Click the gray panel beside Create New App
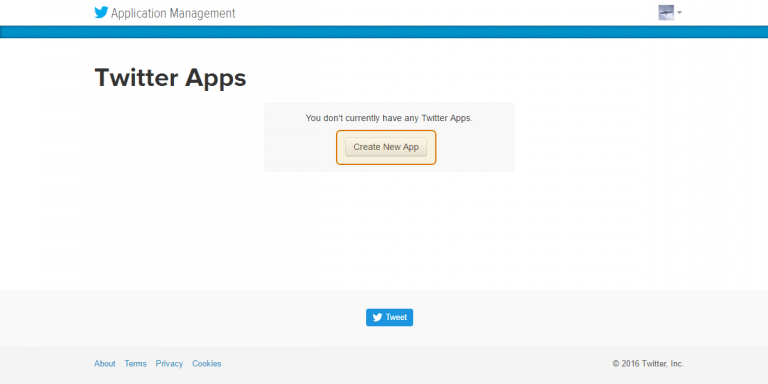 [x=475, y=147]
